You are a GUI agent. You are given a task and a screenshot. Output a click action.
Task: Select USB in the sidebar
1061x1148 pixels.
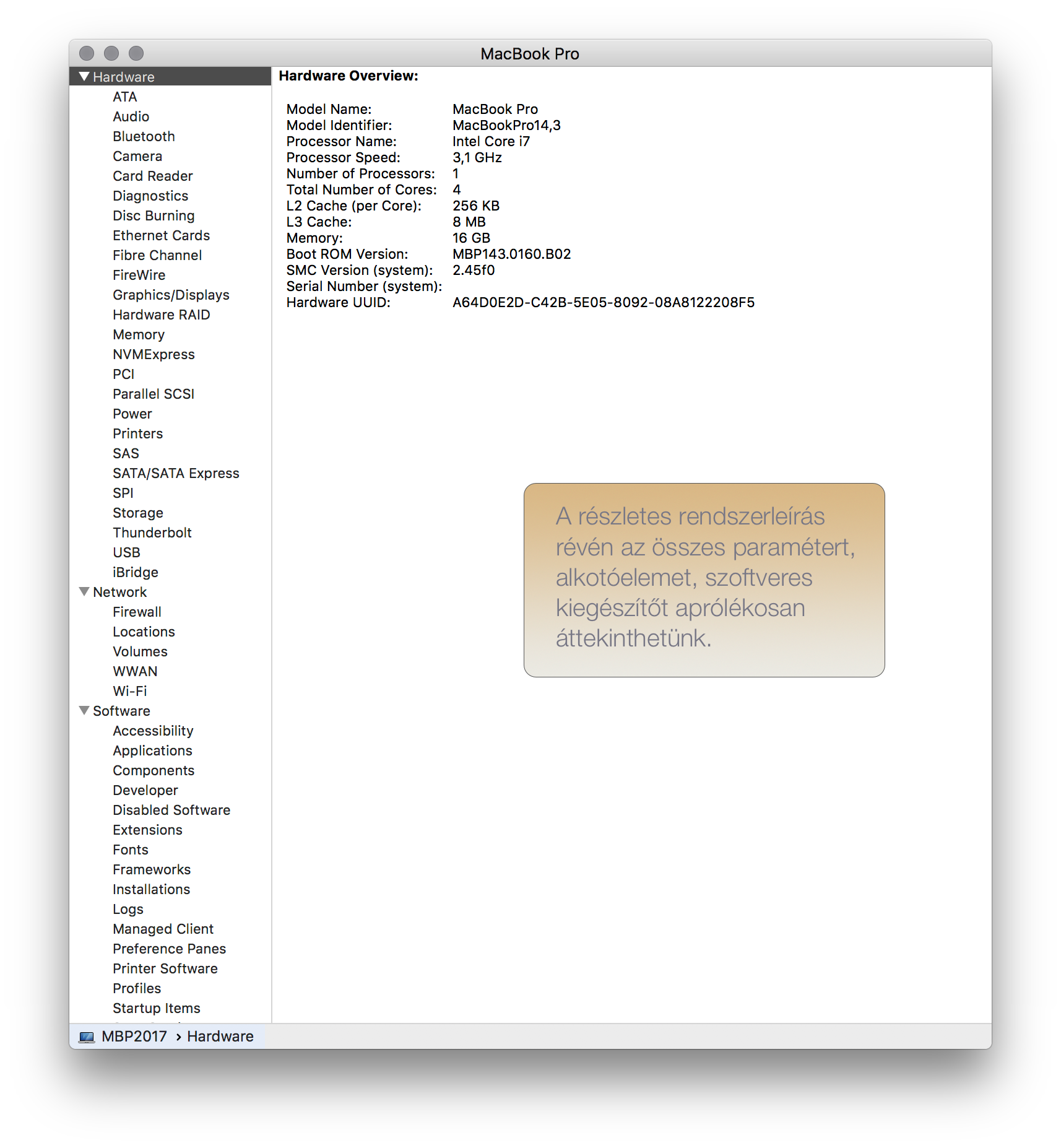coord(126,552)
